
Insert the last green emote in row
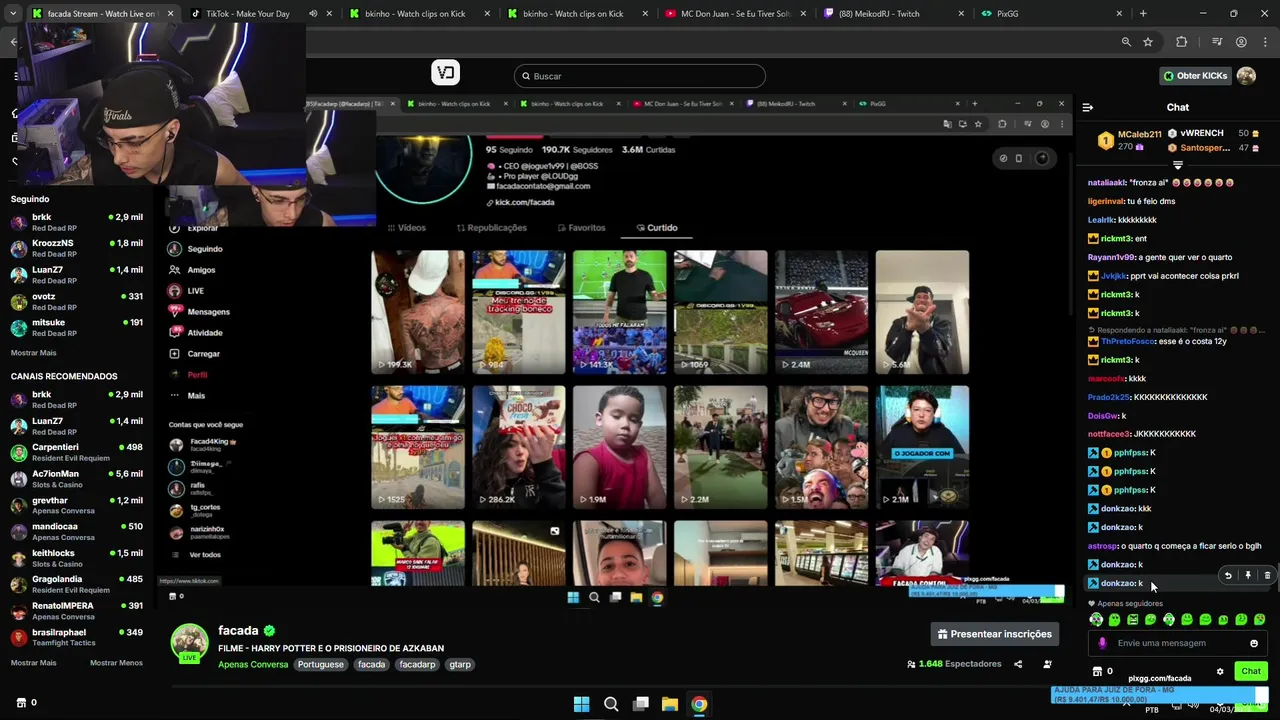tap(1259, 620)
